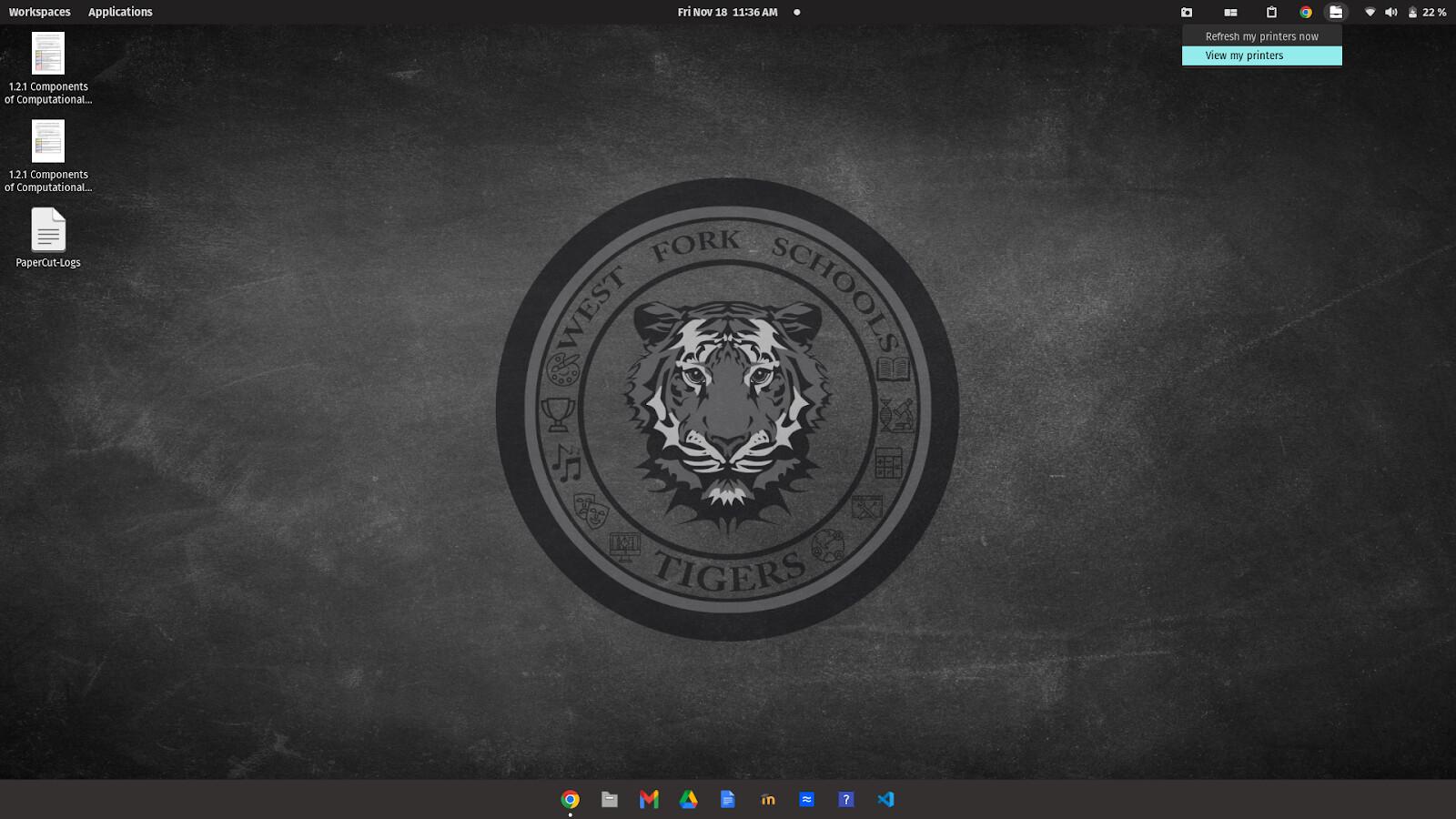Open the question-mark help app in dock
This screenshot has width=1456, height=819.
(846, 799)
